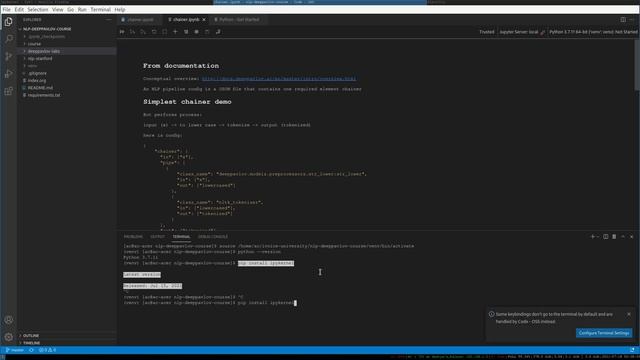Maximize terminal panel with chevron-up icon
This screenshot has width=640, height=360.
click(623, 236)
